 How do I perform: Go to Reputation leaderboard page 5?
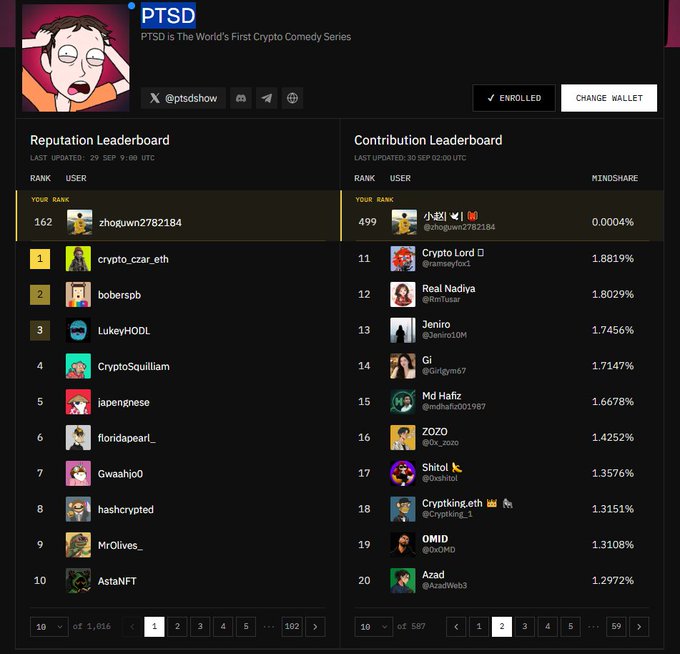click(x=246, y=627)
